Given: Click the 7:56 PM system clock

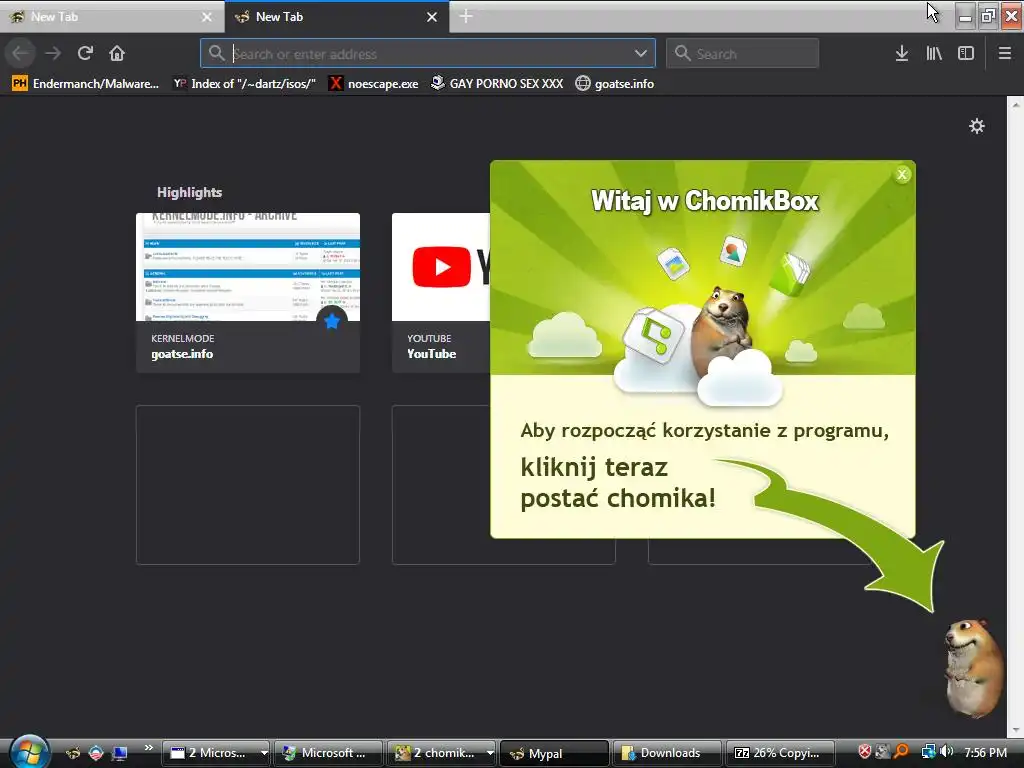Looking at the screenshot, I should 985,752.
